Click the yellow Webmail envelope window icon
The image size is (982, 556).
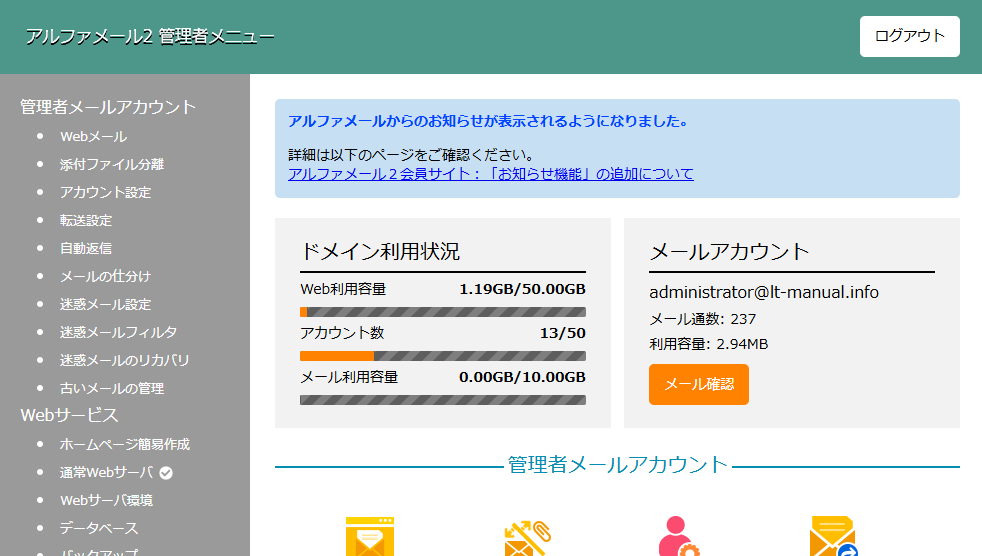[x=370, y=537]
